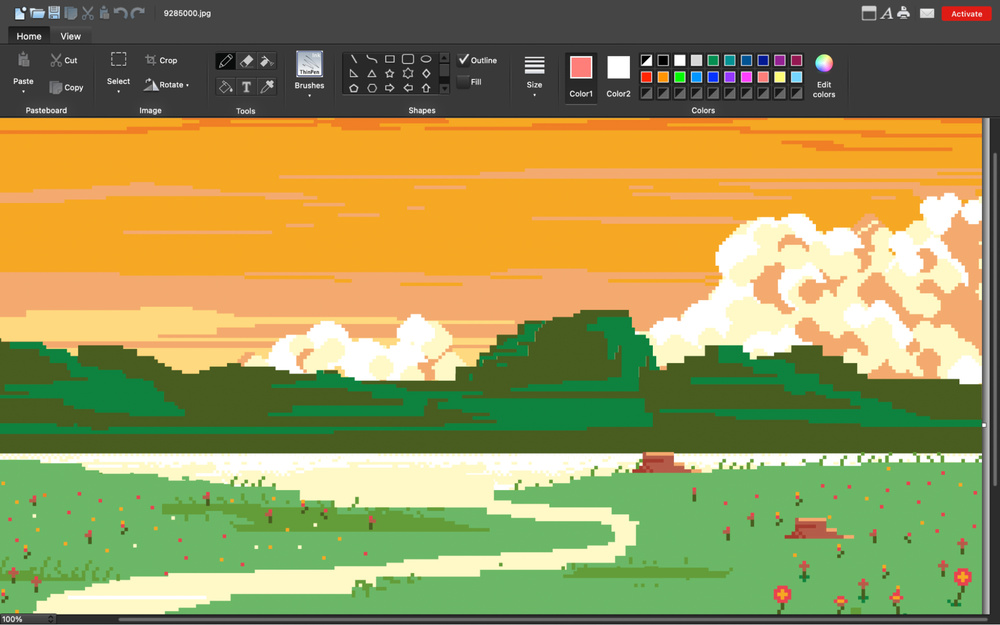Select the Text tool
The image size is (1000, 625).
[246, 85]
